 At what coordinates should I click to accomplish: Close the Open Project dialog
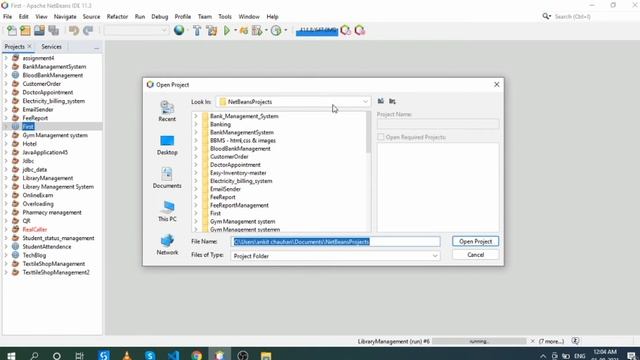click(496, 84)
